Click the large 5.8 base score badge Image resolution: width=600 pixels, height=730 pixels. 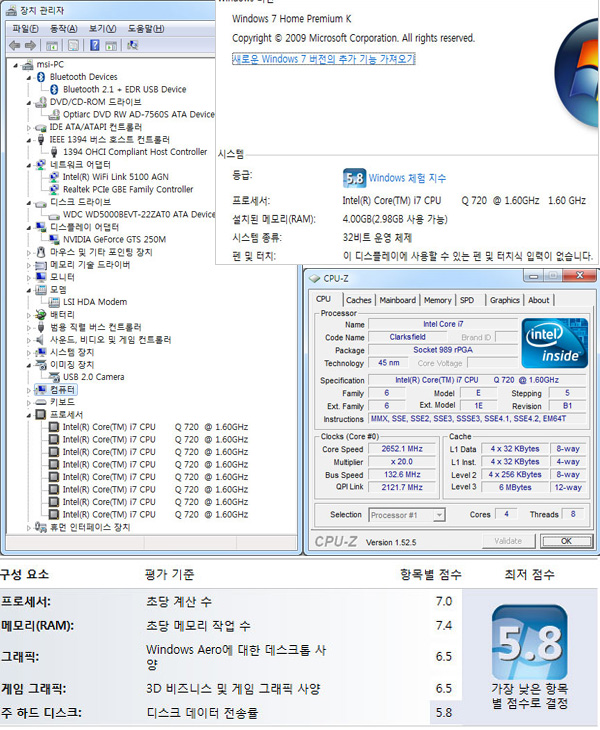click(x=529, y=642)
